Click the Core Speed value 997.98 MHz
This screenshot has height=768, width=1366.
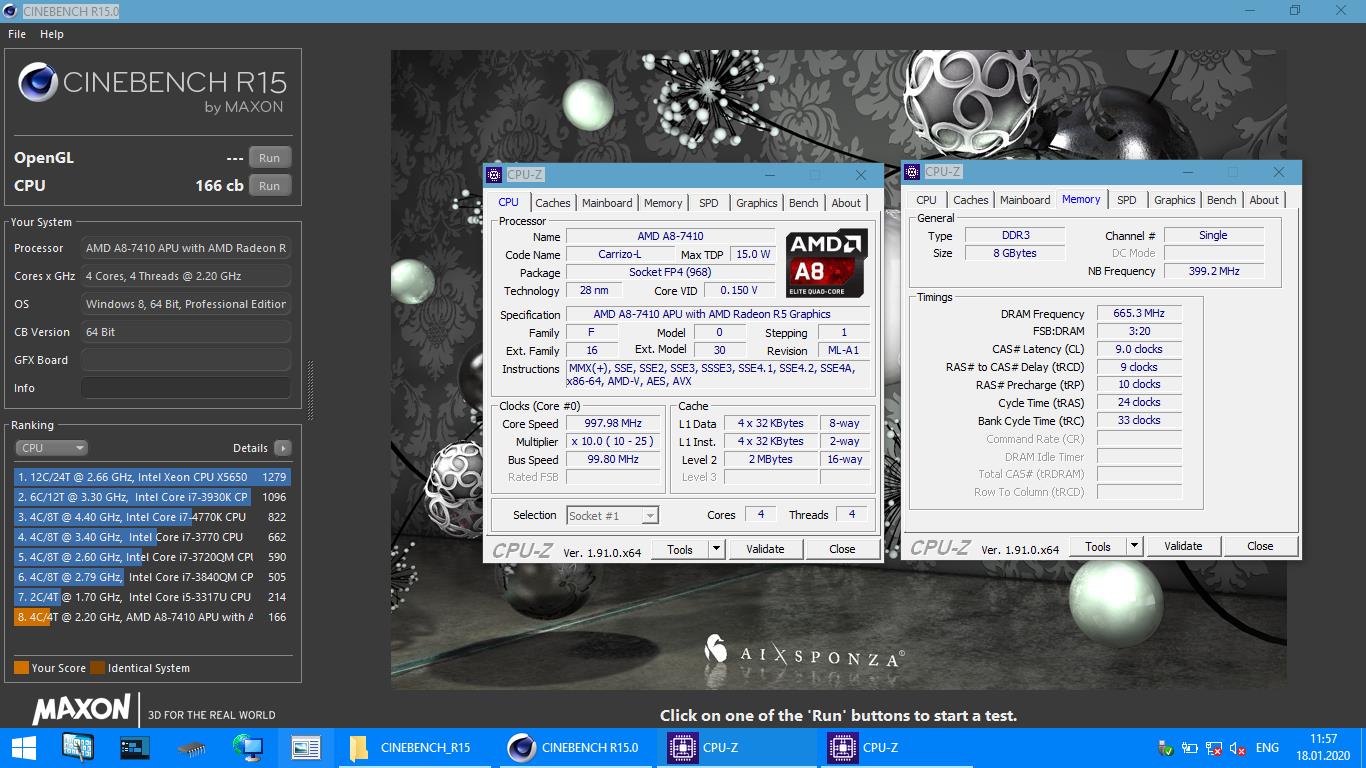(x=613, y=424)
